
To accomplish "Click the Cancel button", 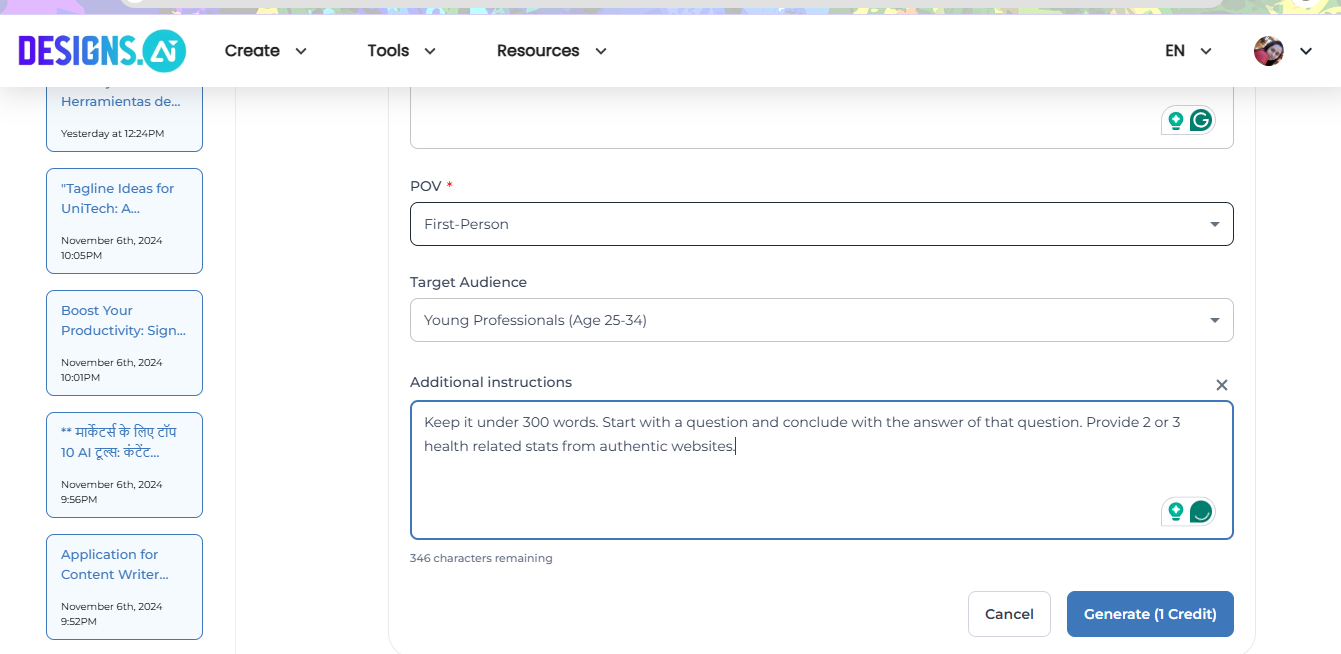I will click(x=1009, y=613).
